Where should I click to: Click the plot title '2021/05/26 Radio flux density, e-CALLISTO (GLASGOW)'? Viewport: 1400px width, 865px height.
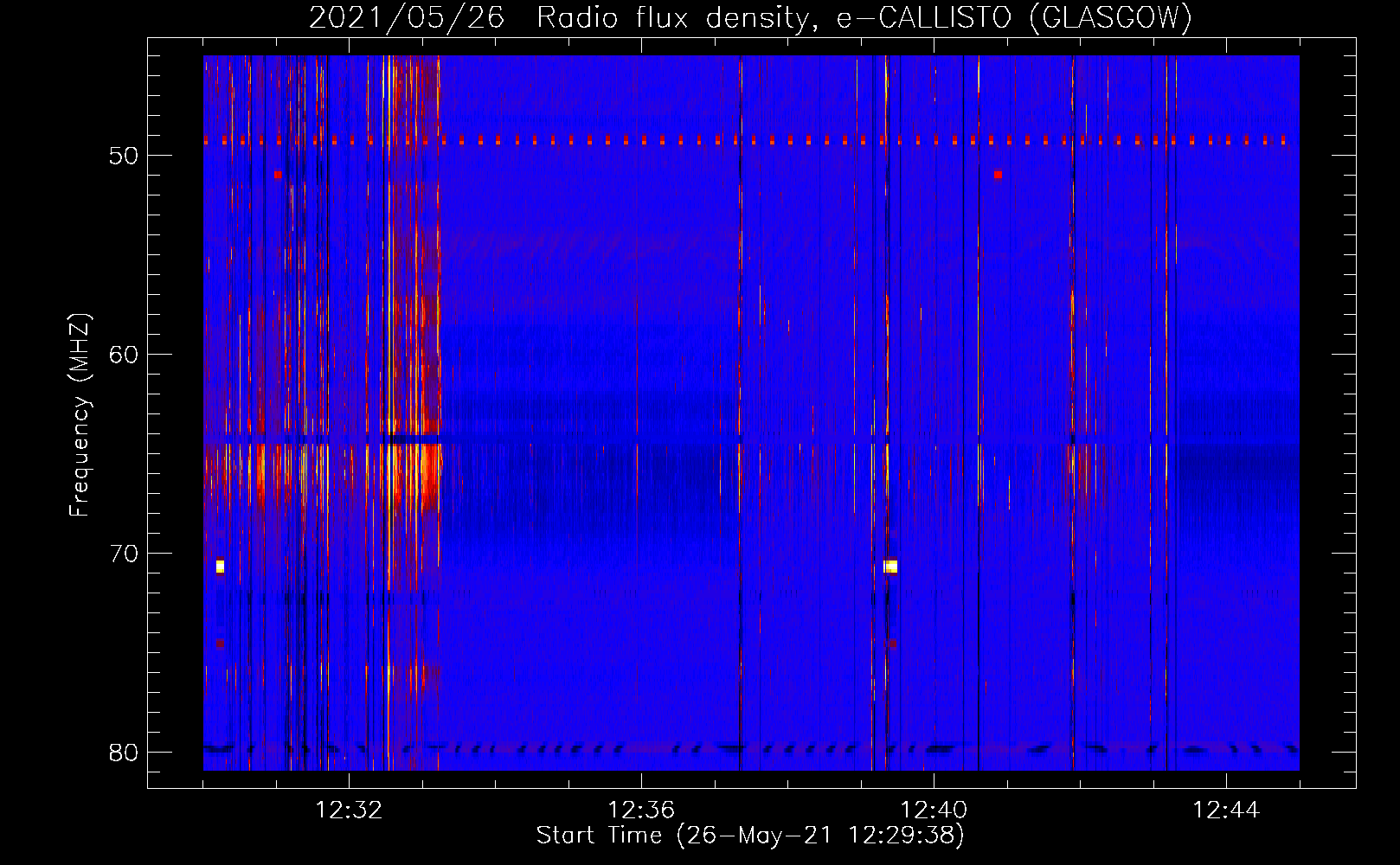click(x=750, y=17)
